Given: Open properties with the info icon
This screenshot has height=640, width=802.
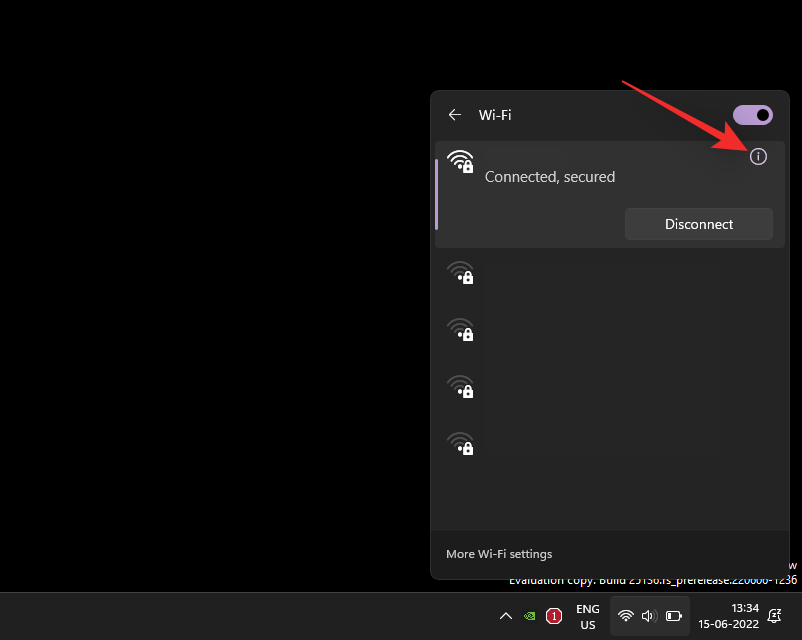Looking at the screenshot, I should 759,157.
